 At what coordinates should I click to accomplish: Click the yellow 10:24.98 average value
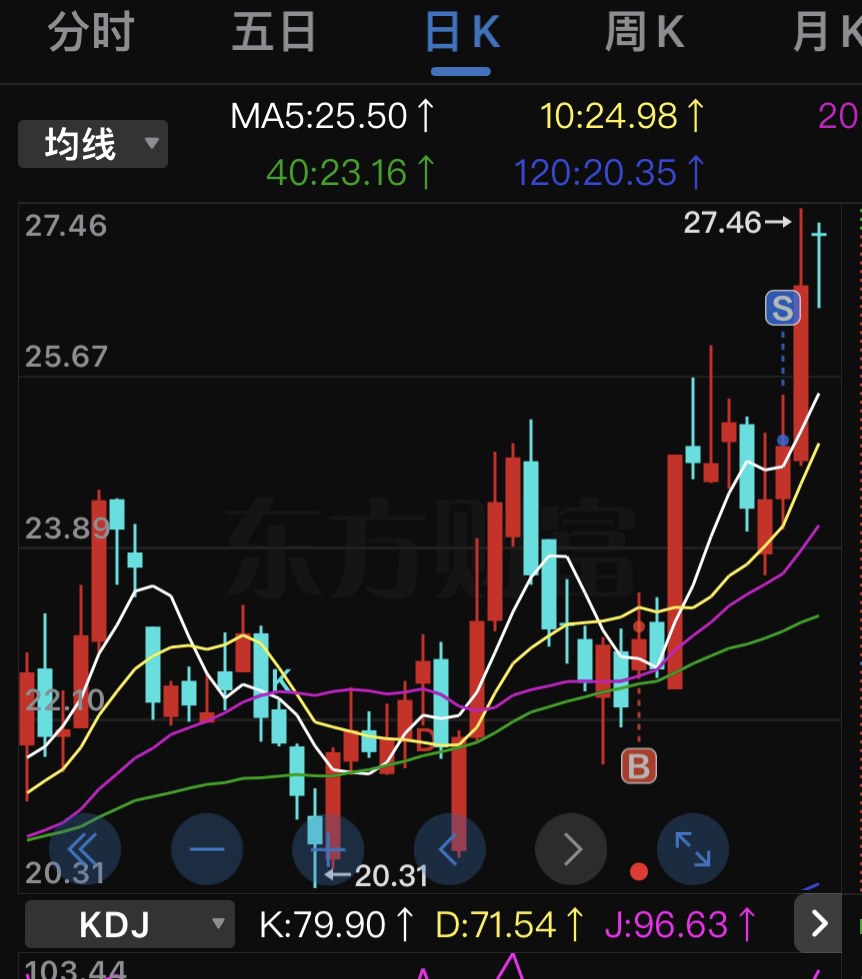tap(622, 116)
